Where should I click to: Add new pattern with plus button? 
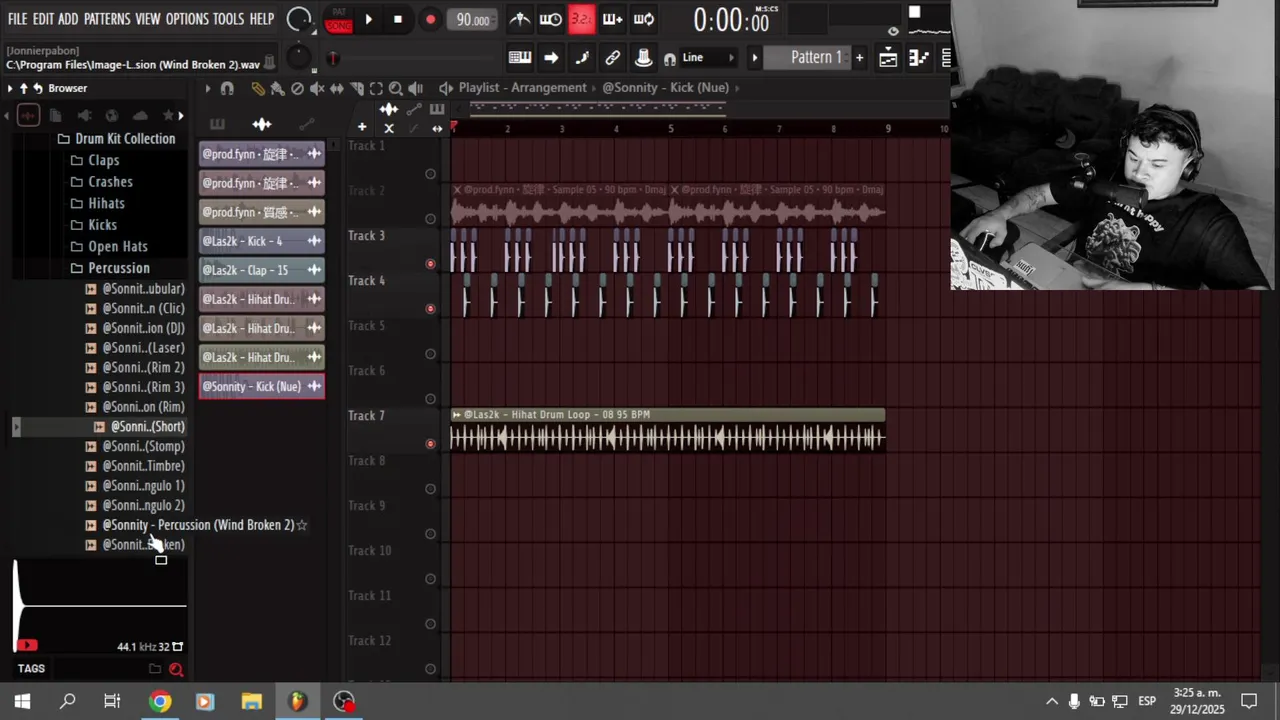[x=859, y=58]
